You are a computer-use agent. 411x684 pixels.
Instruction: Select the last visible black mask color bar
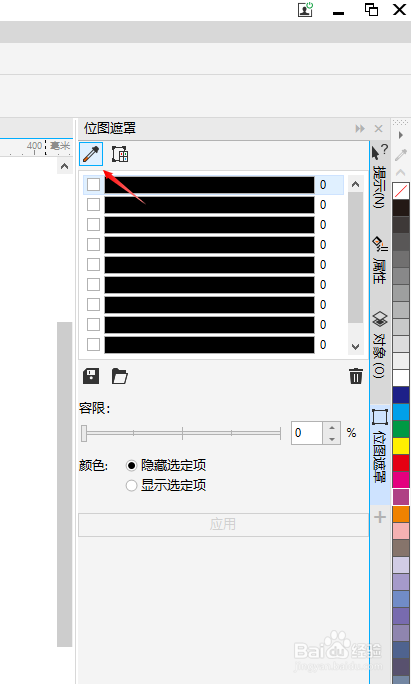(x=209, y=345)
